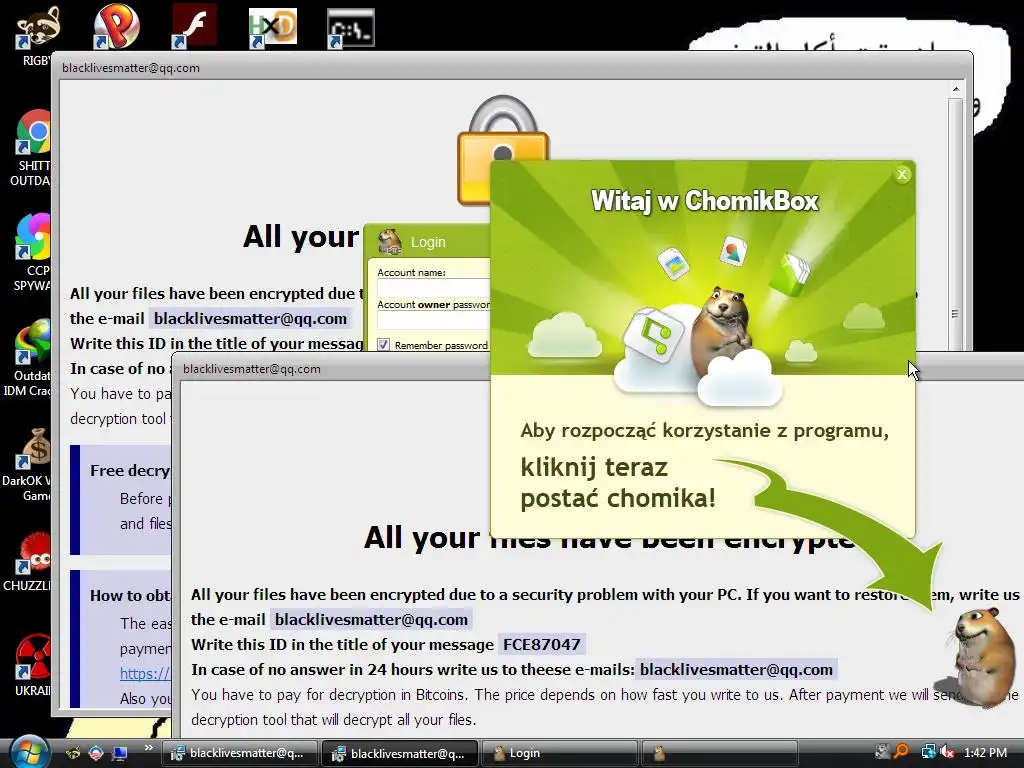
Task: Click 'kliknij teraz postać chomika!' text
Action: click(618, 483)
